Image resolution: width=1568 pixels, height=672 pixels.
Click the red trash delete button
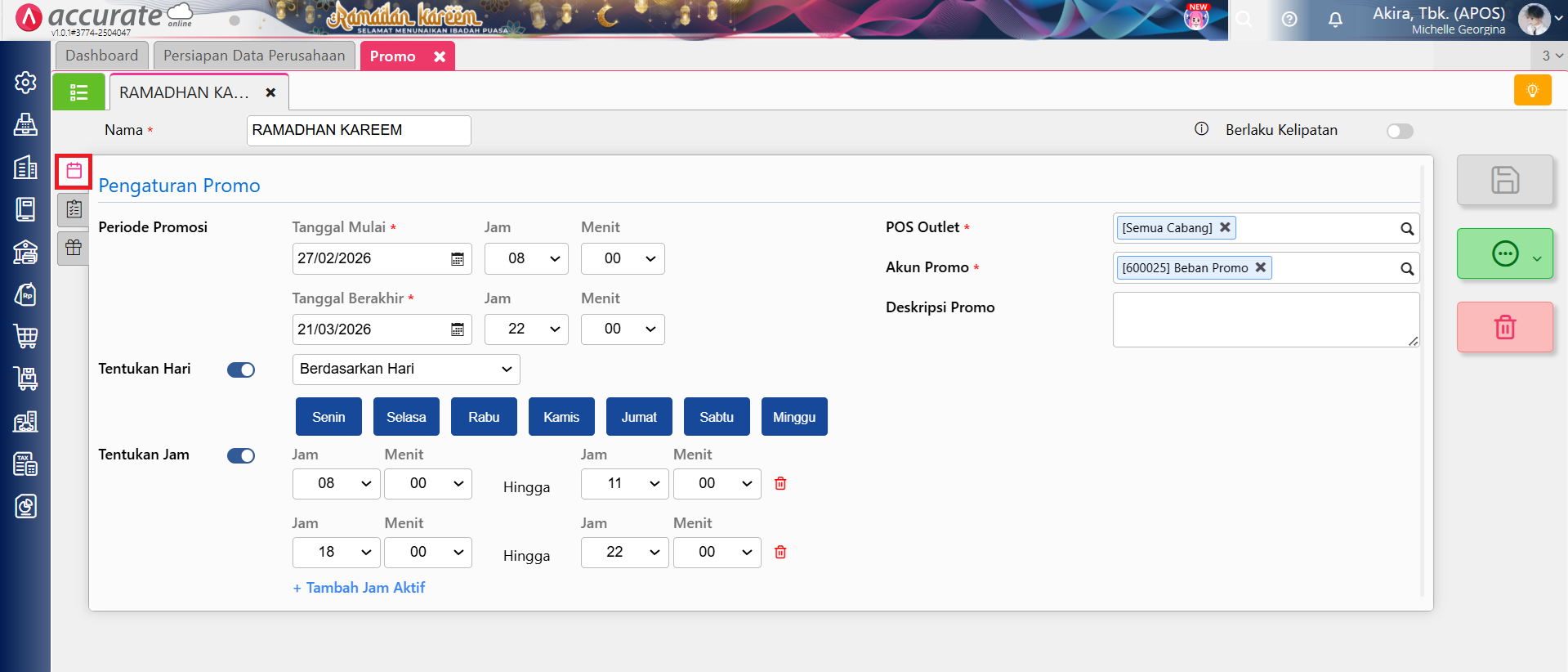pyautogui.click(x=1504, y=327)
